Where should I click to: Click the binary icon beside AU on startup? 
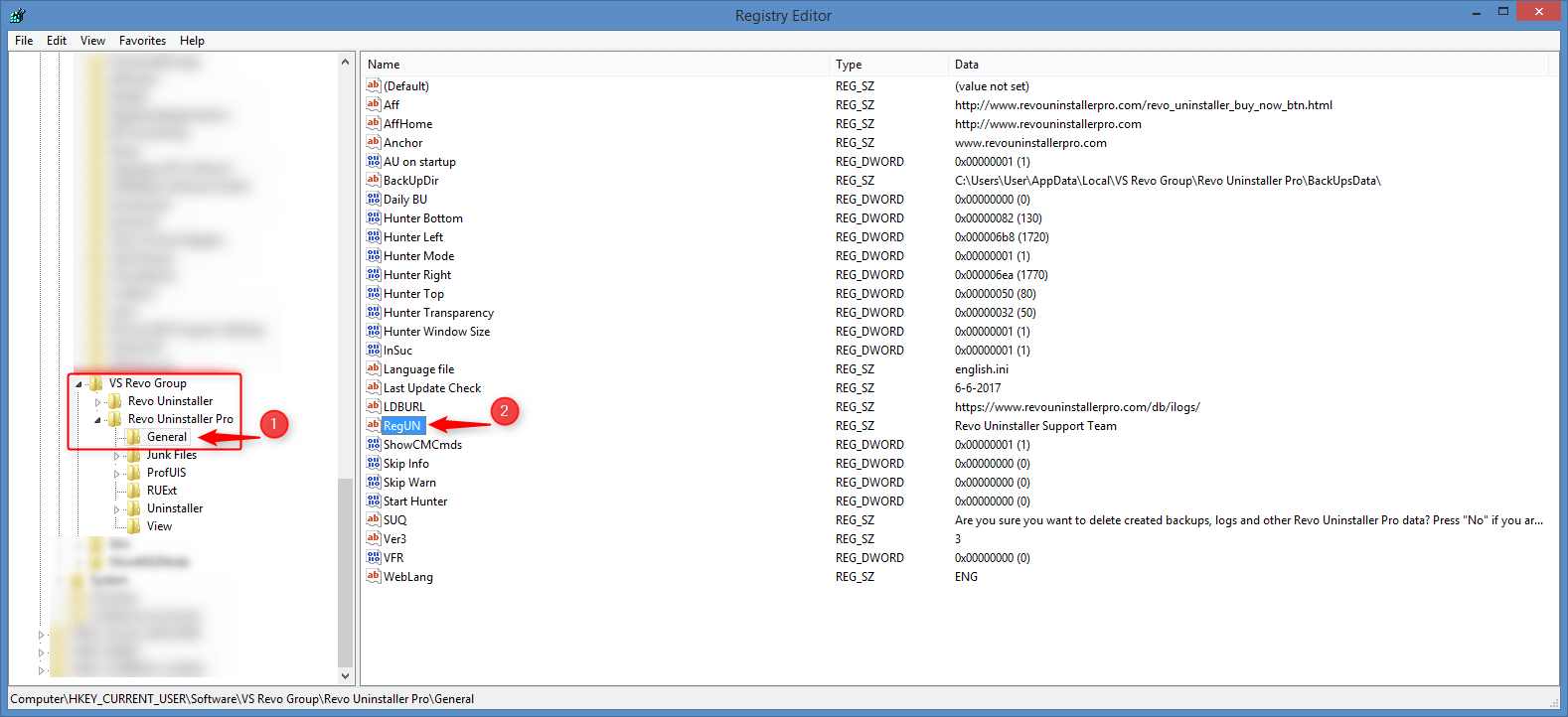click(x=374, y=161)
